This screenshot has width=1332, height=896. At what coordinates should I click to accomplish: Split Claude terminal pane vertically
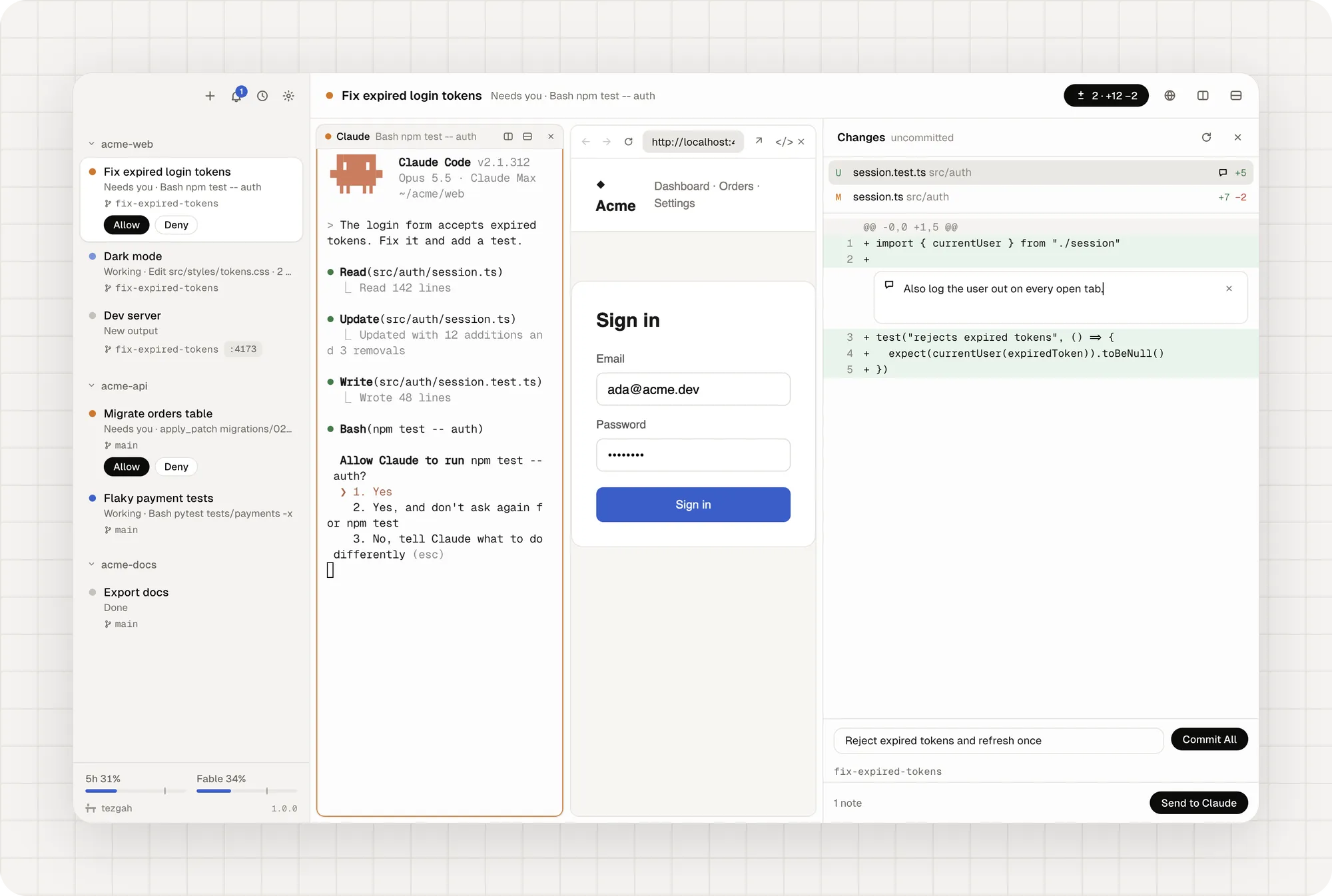click(508, 136)
